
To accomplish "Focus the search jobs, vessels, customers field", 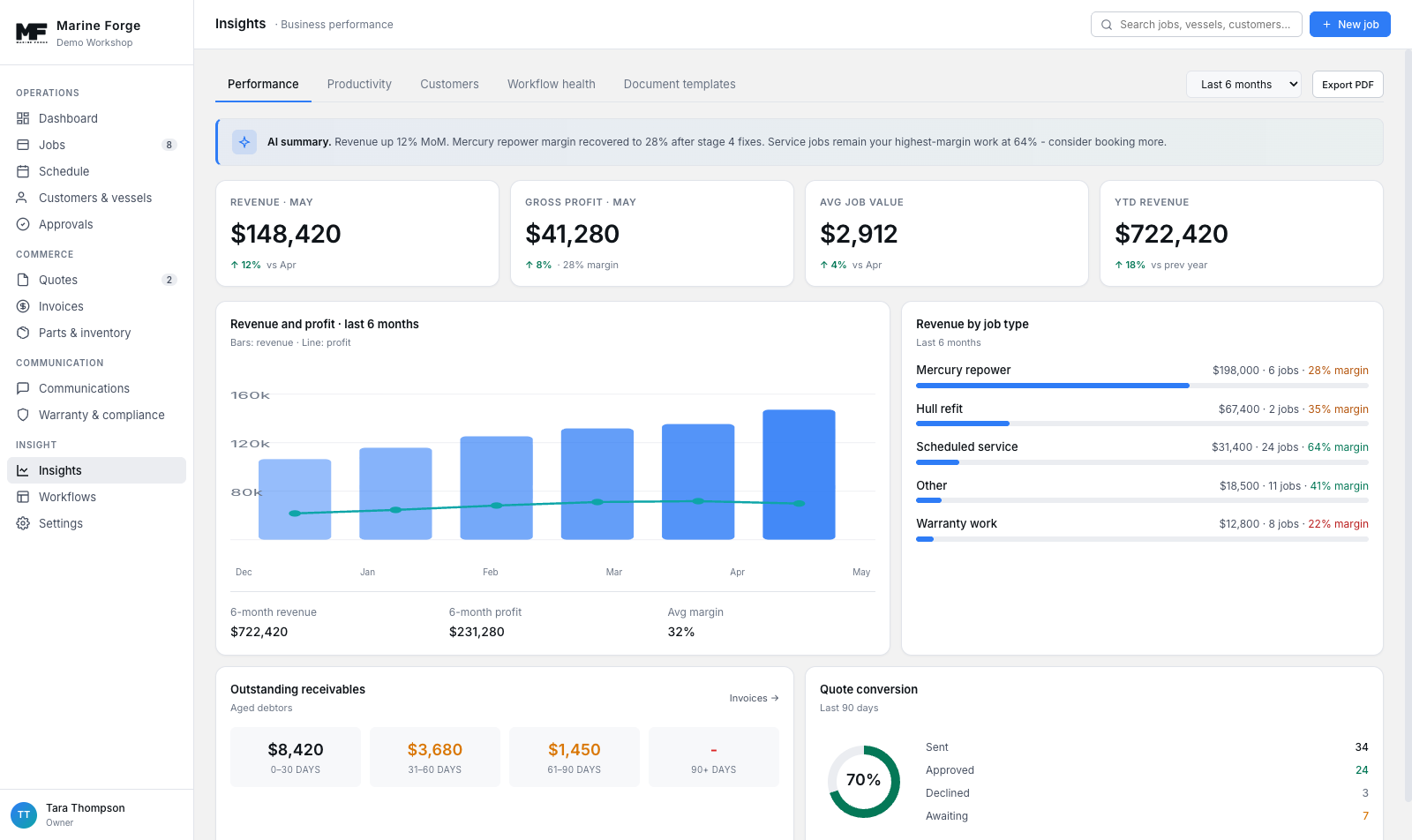I will coord(1197,25).
